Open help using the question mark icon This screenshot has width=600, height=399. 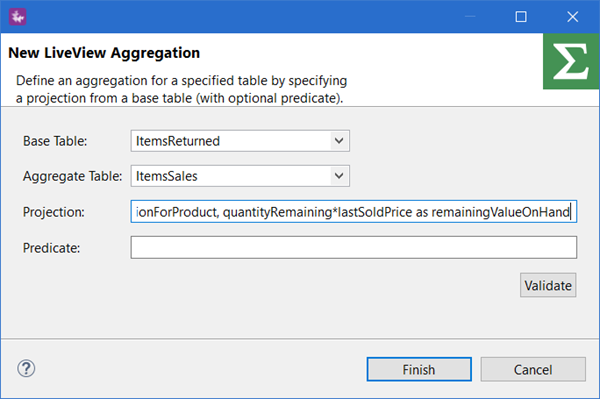[x=26, y=368]
